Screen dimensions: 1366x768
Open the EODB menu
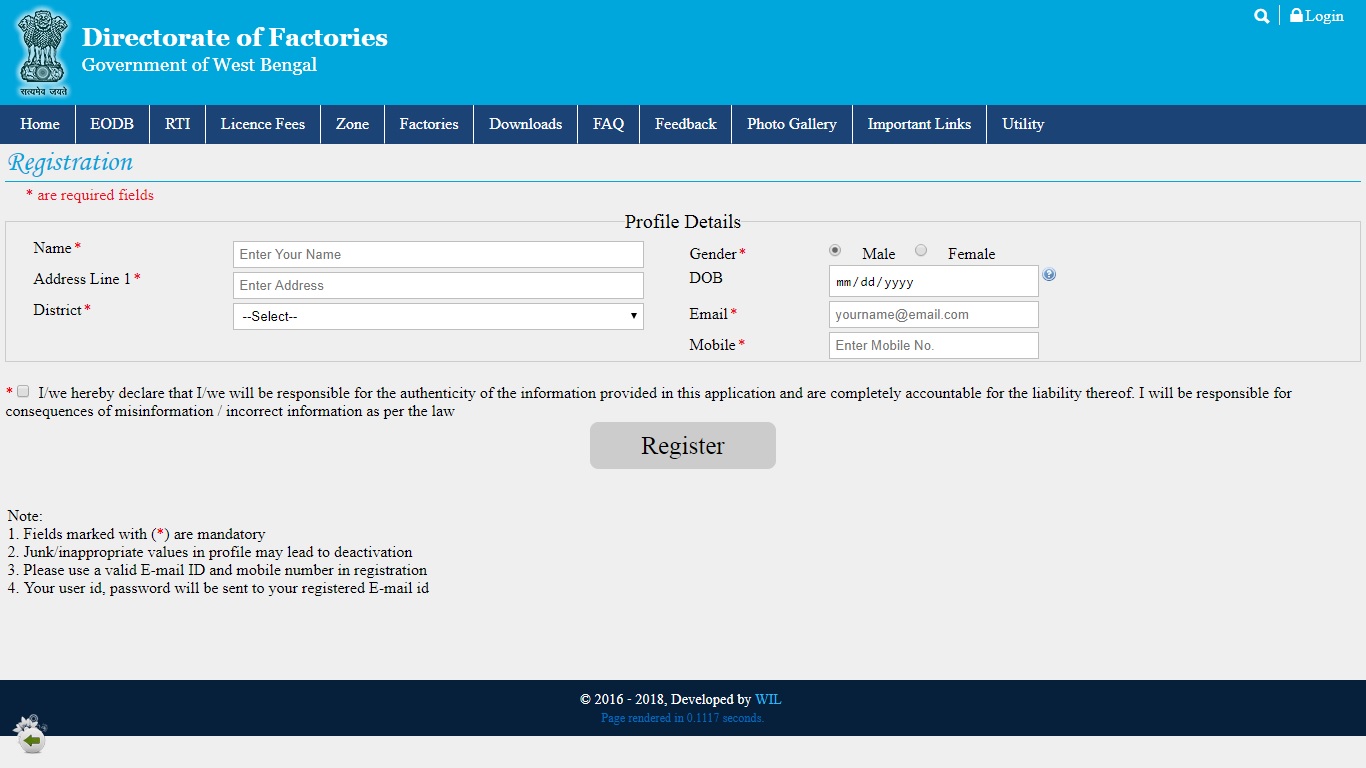112,124
